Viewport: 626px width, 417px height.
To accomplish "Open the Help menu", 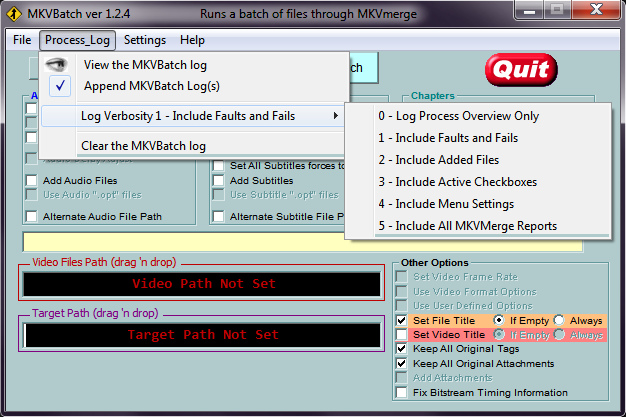I will coord(192,40).
